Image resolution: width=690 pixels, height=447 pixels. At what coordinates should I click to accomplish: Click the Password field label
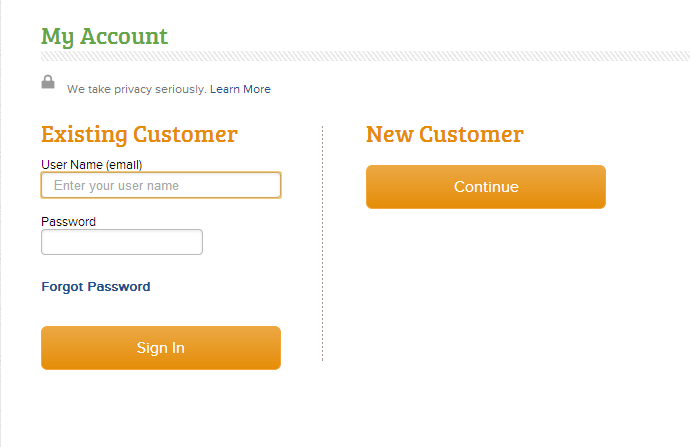point(68,221)
